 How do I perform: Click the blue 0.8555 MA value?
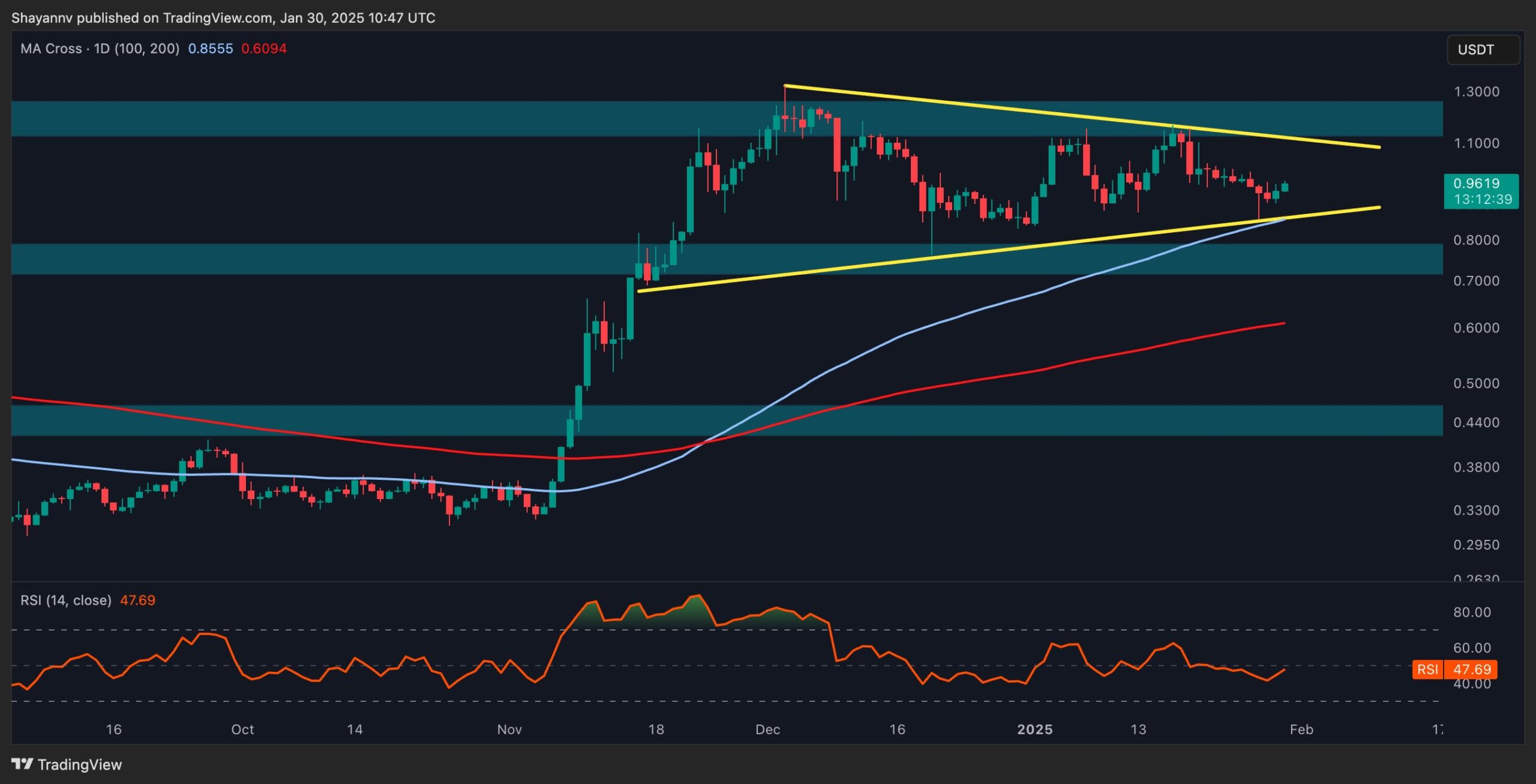tap(210, 49)
